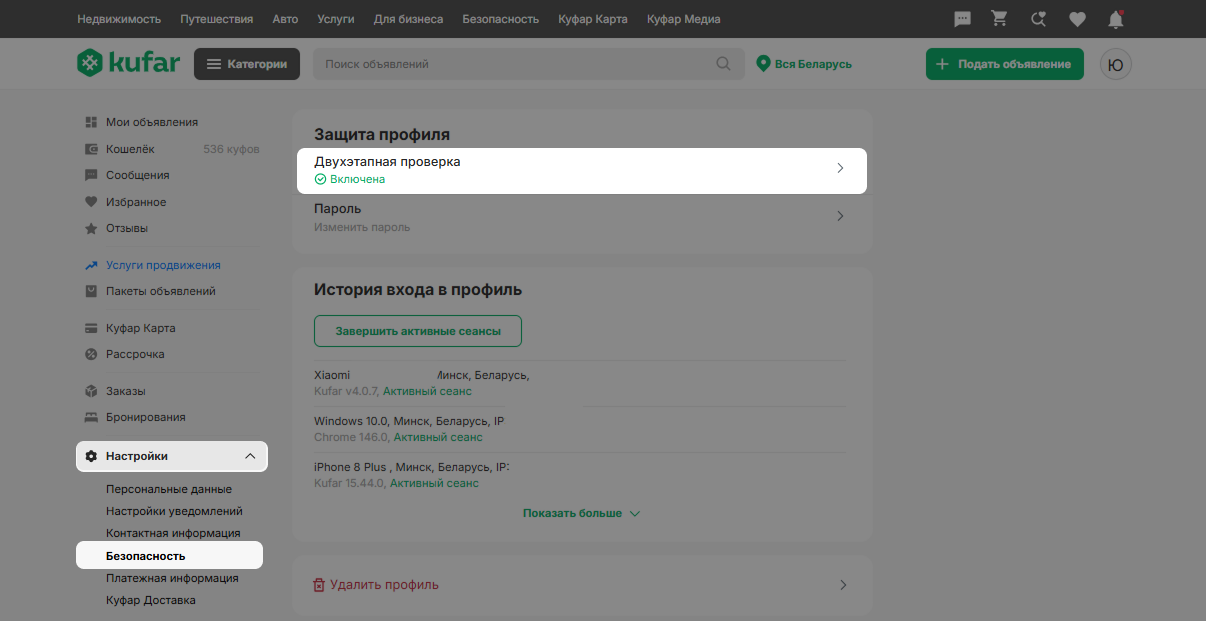Image resolution: width=1206 pixels, height=621 pixels.
Task: Click the Xiaomi session entry
Action: point(581,383)
